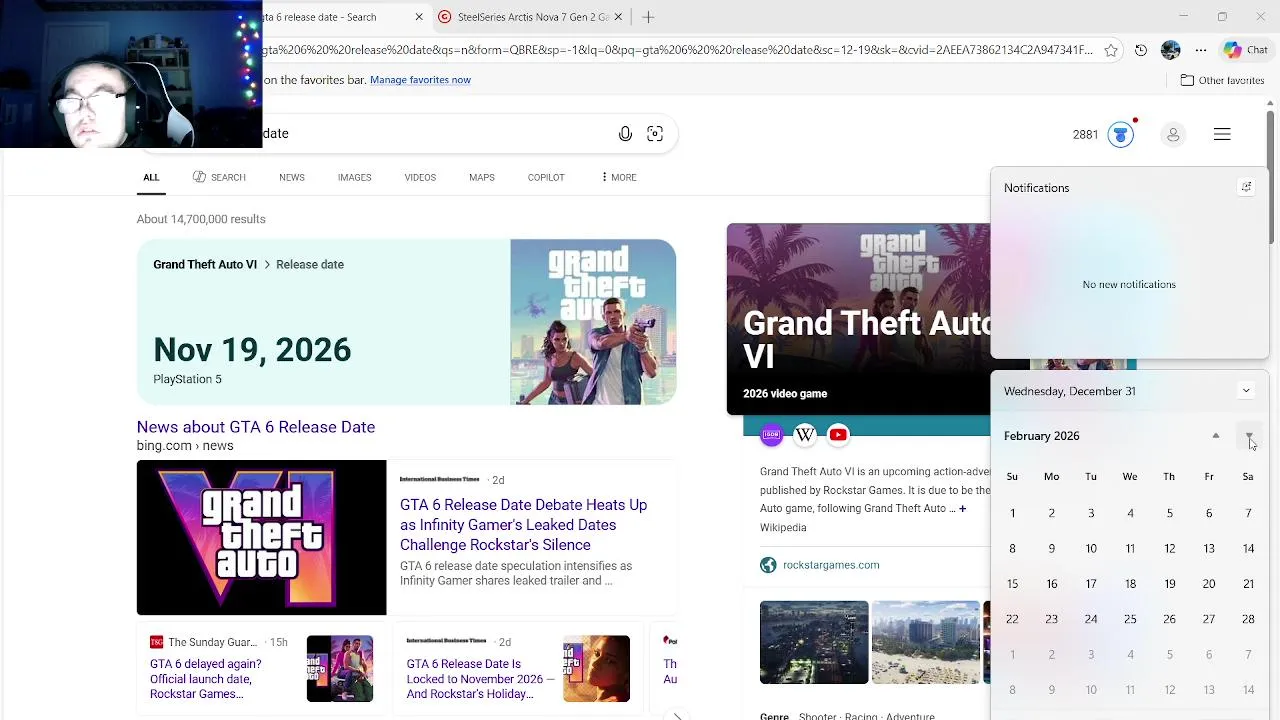
Task: Open GTA 6 Release Date Is Locked article
Action: point(480,679)
